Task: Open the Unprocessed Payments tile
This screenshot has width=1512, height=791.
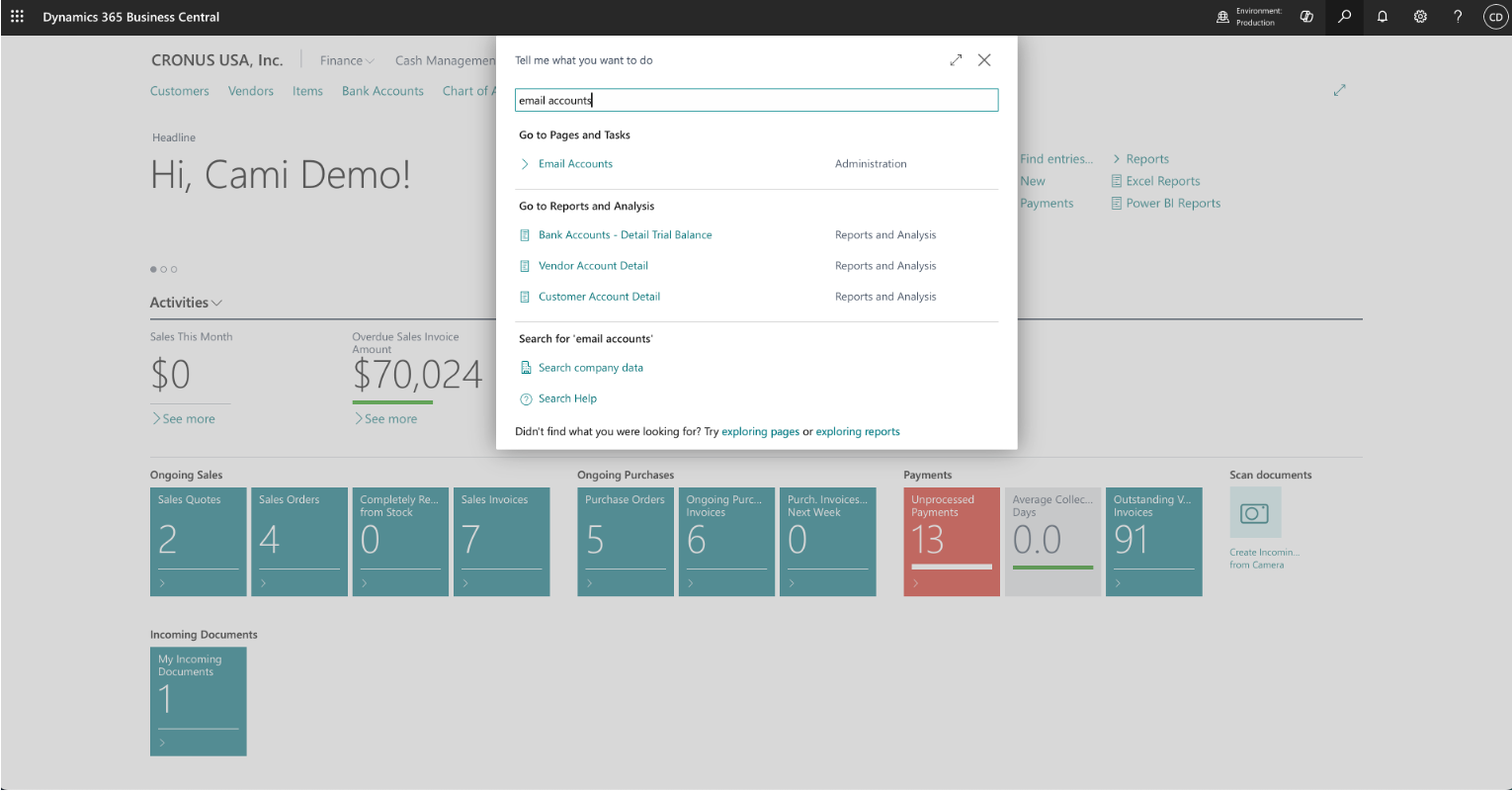Action: [952, 542]
